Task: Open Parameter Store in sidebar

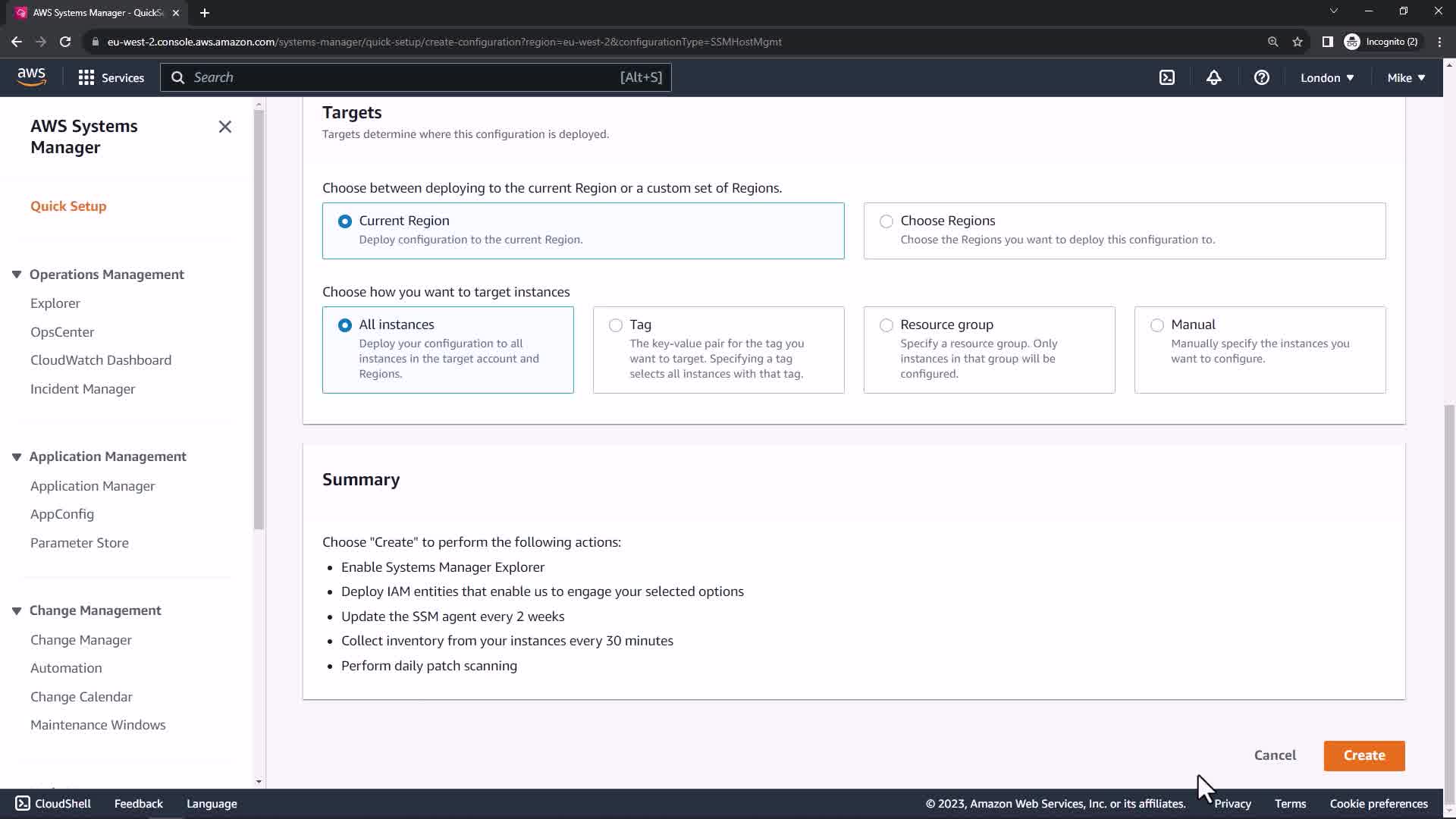Action: 80,543
